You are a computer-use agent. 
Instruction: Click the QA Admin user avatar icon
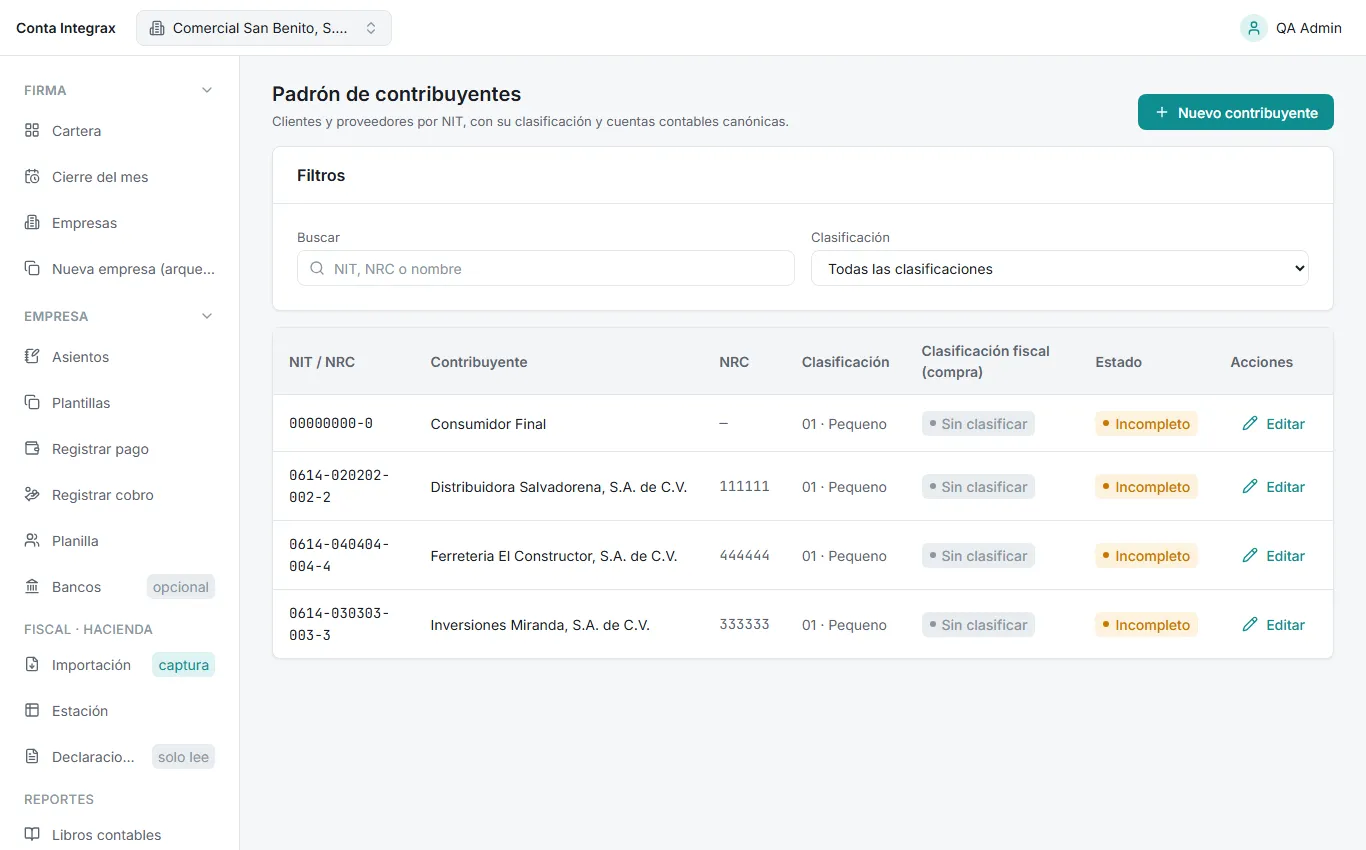1254,28
